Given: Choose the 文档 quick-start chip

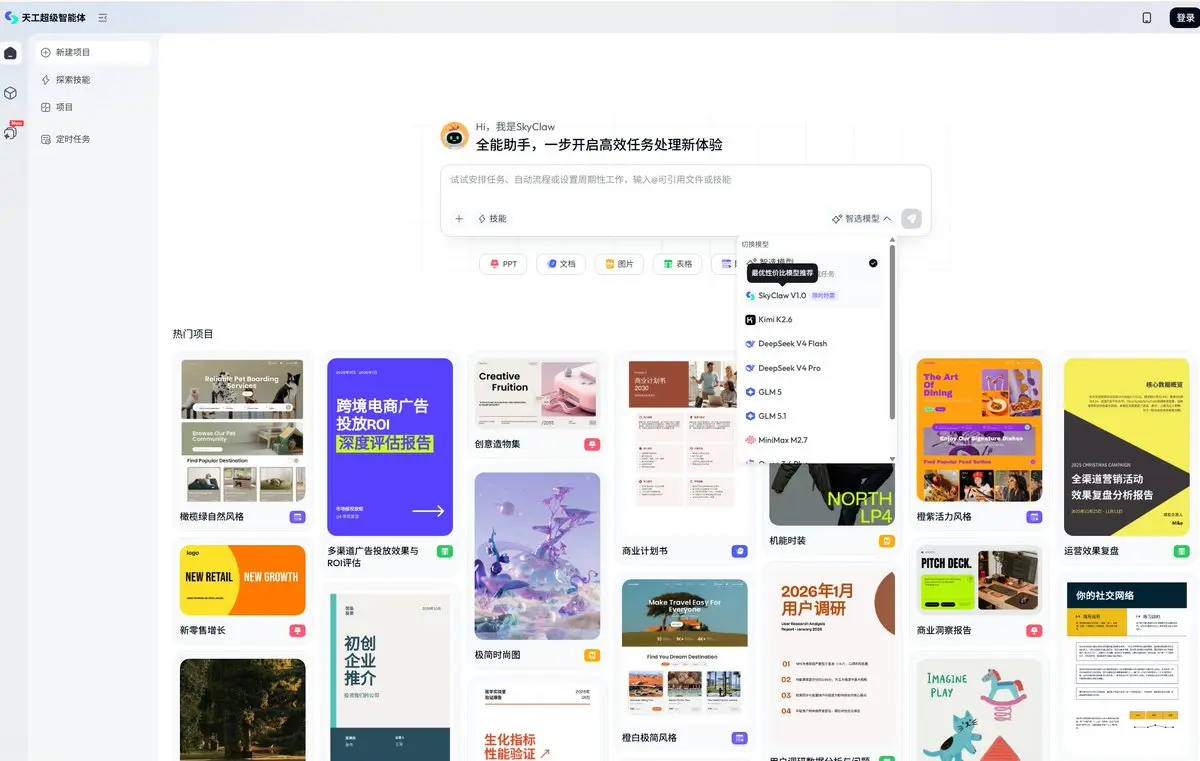Looking at the screenshot, I should pyautogui.click(x=561, y=264).
